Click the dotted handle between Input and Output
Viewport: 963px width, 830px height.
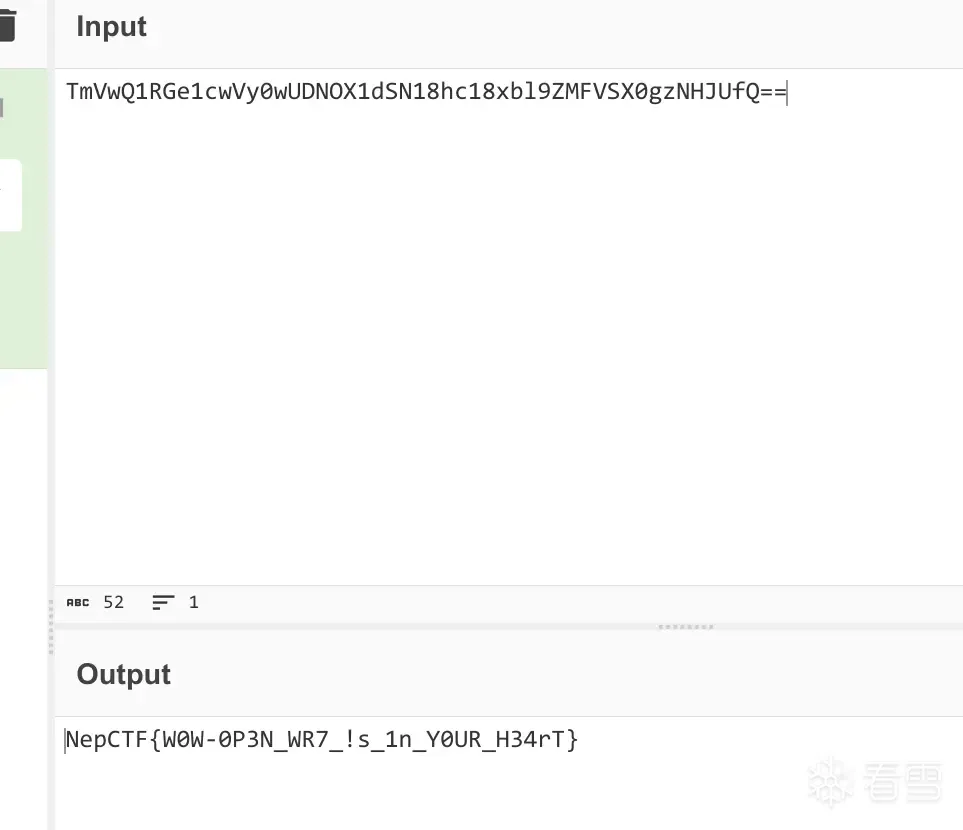(x=686, y=627)
